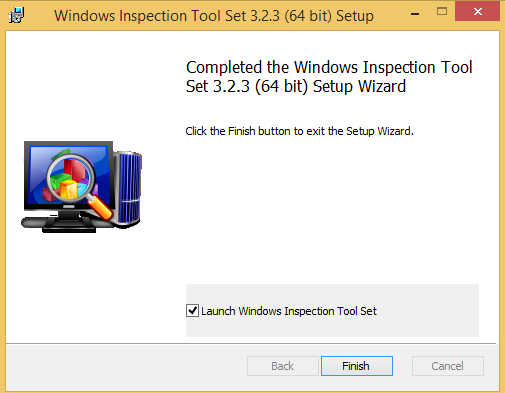Click the Launch Windows Inspection Tool Set label
Viewport: 505px width, 393px height.
click(289, 311)
